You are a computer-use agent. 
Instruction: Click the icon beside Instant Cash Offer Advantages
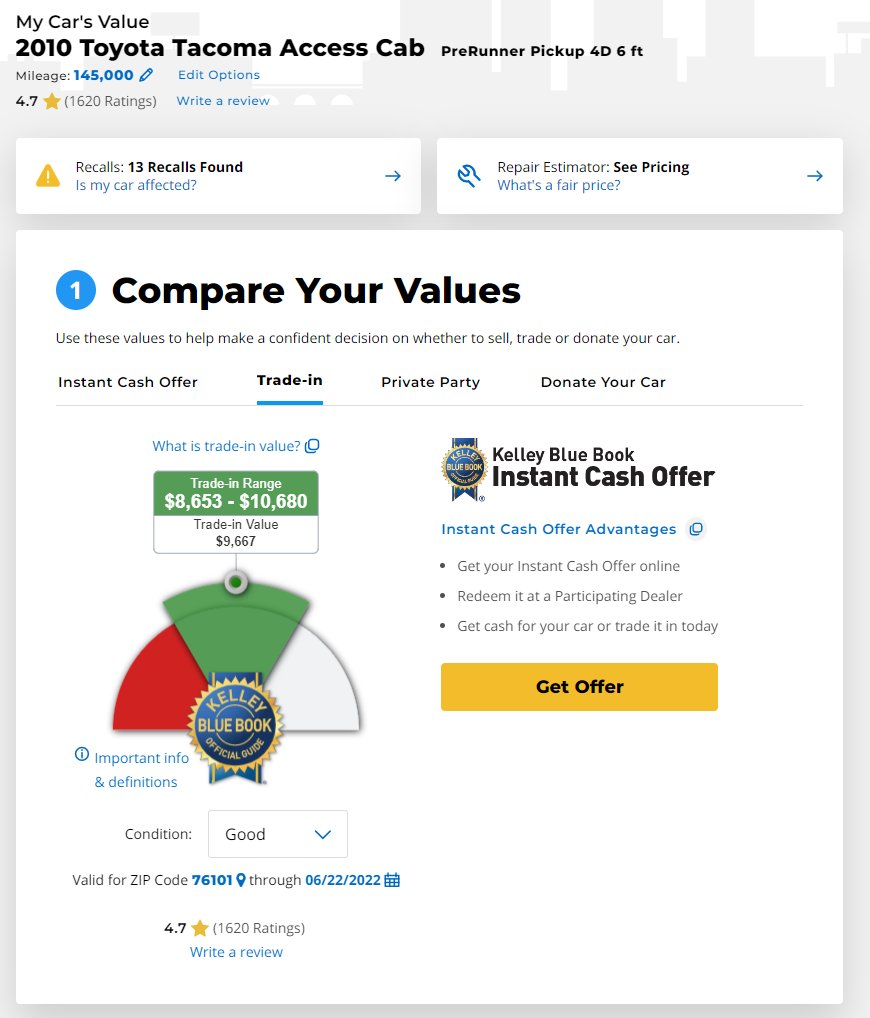point(696,529)
